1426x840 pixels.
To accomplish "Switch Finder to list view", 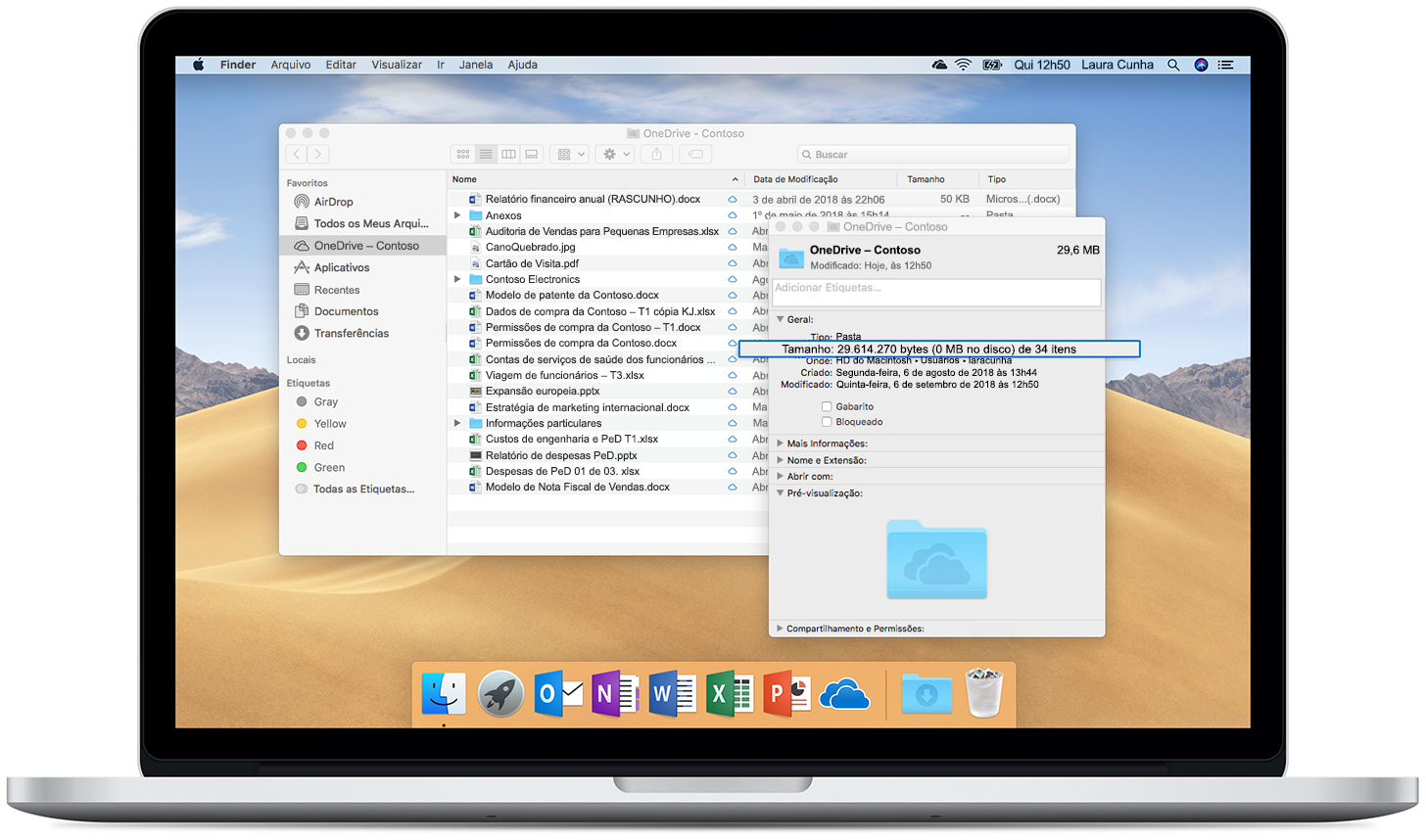I will click(x=486, y=154).
